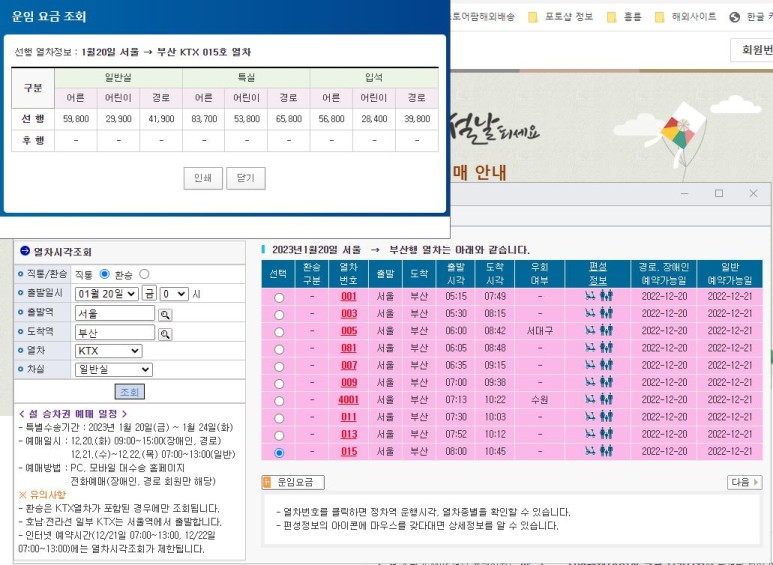
Task: Click the 수원 detour cell
Action: click(x=540, y=400)
